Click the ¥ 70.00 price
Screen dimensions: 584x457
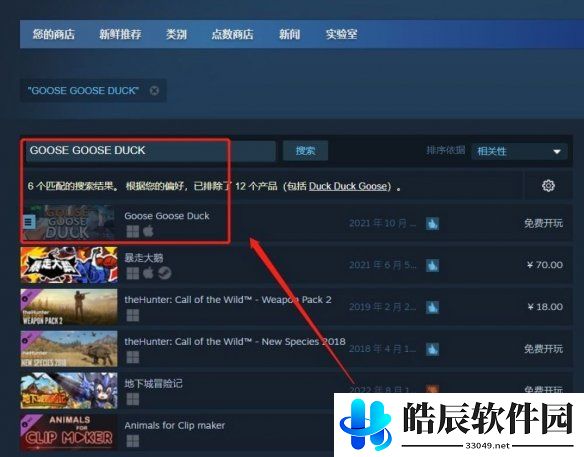pos(545,265)
